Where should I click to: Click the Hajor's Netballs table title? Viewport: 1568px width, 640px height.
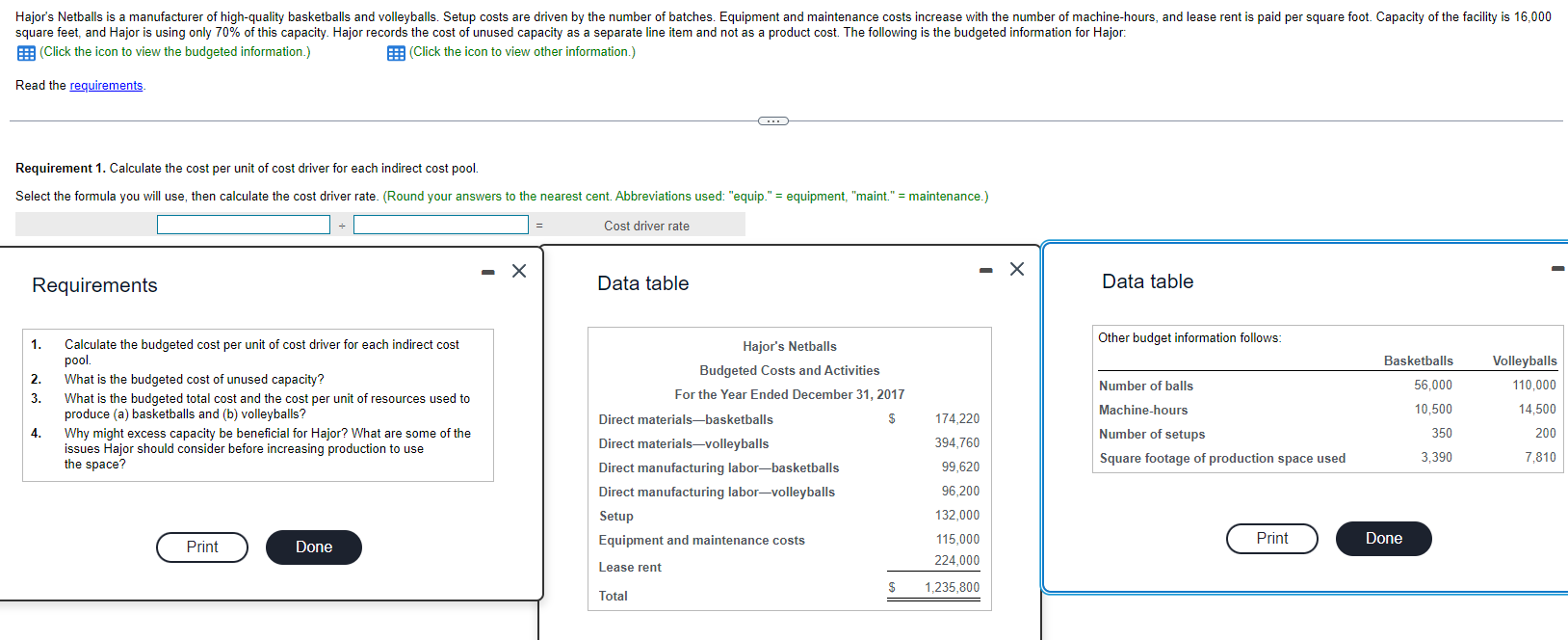pyautogui.click(x=790, y=347)
